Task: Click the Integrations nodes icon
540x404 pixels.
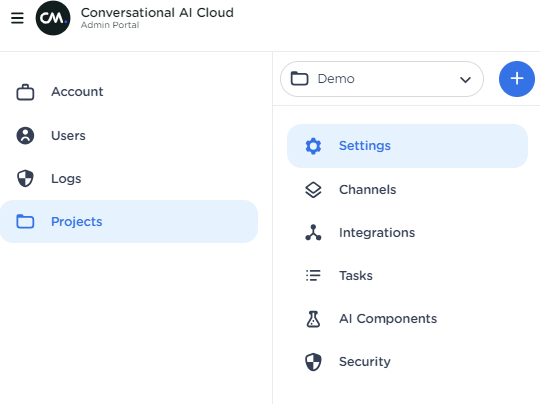Action: click(313, 232)
